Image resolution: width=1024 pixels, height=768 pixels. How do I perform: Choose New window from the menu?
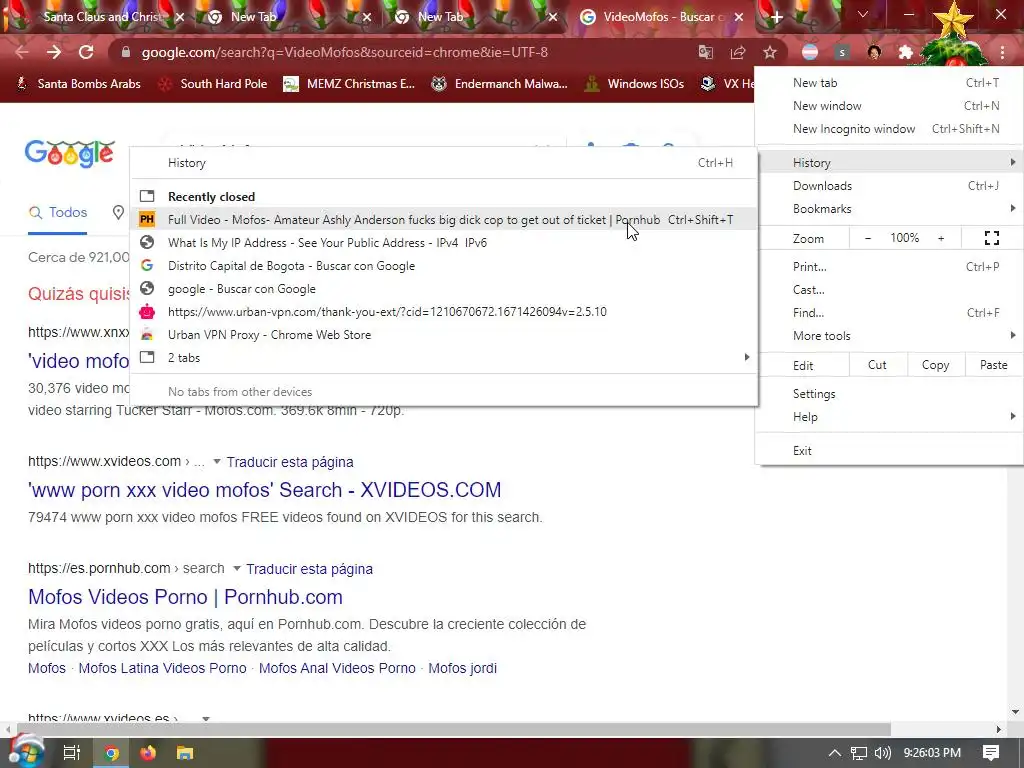click(889, 106)
